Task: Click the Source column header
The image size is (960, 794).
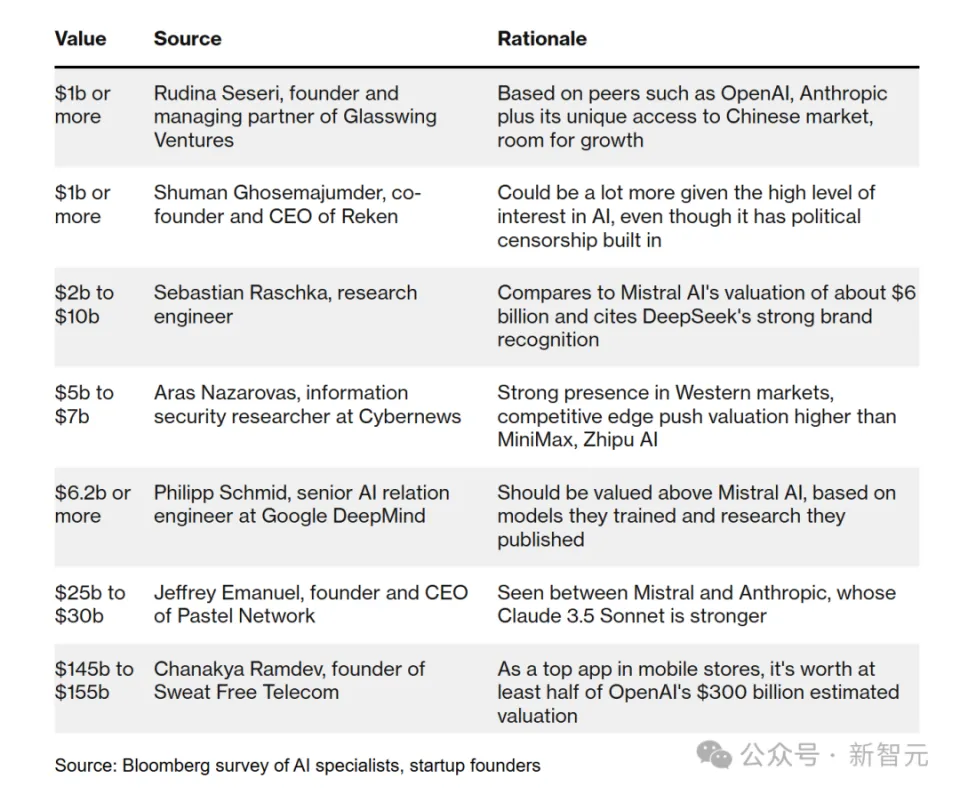Action: tap(187, 39)
